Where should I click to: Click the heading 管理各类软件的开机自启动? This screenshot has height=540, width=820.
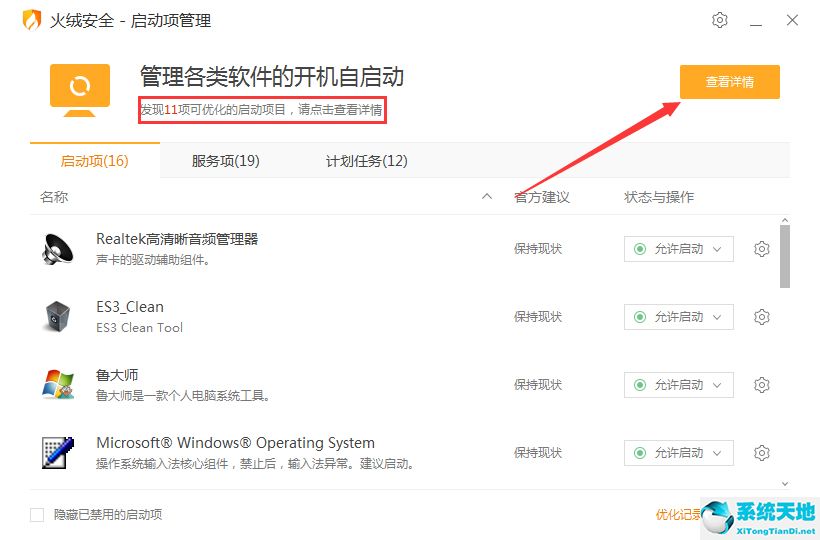coord(271,76)
